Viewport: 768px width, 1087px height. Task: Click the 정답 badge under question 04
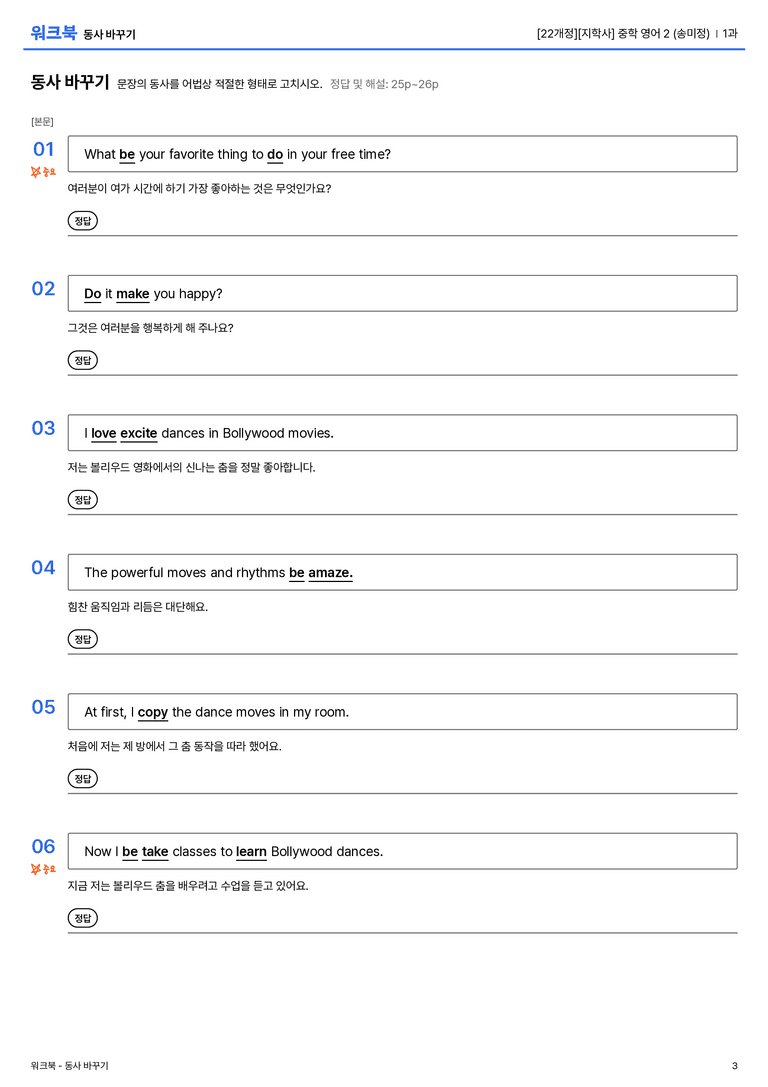coord(82,638)
